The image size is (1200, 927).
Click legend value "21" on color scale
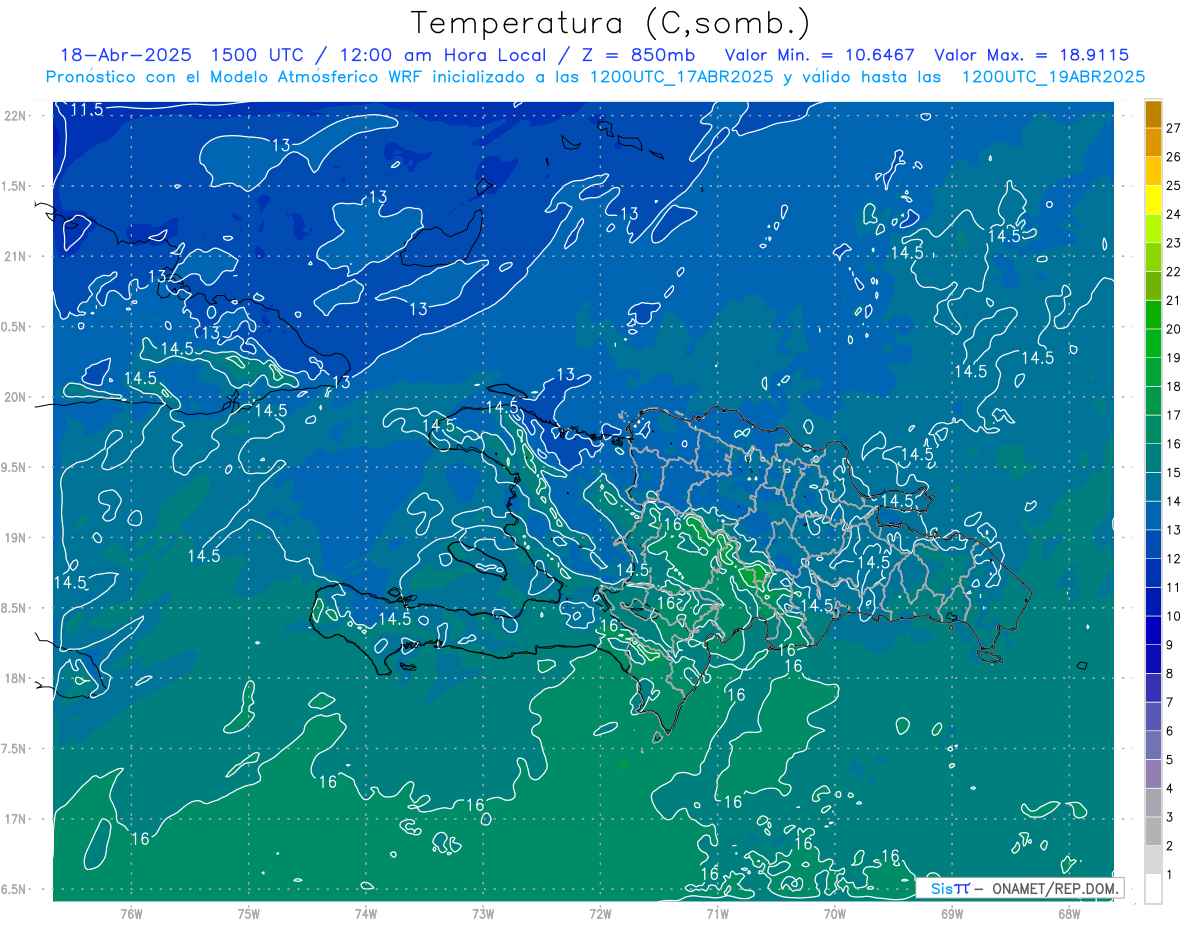pos(1174,301)
